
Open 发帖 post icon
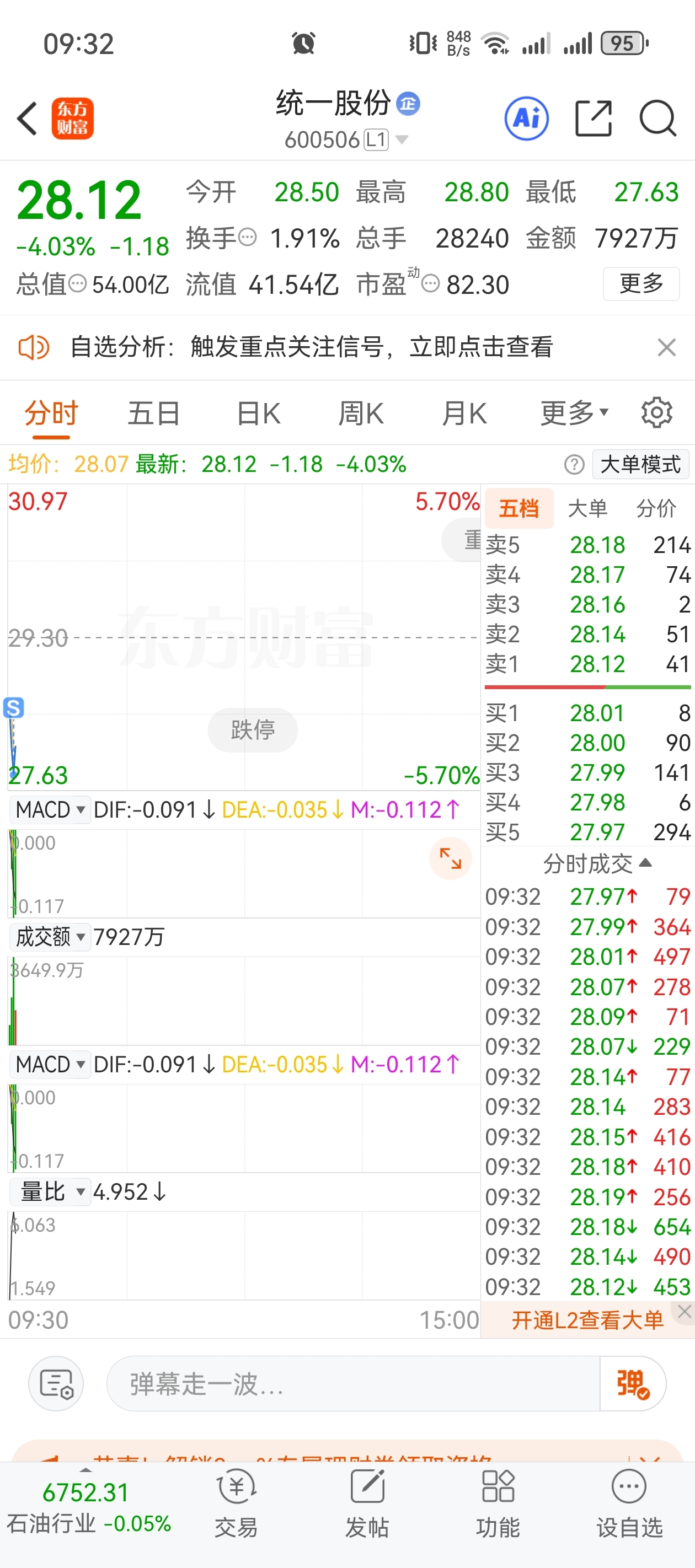367,1503
